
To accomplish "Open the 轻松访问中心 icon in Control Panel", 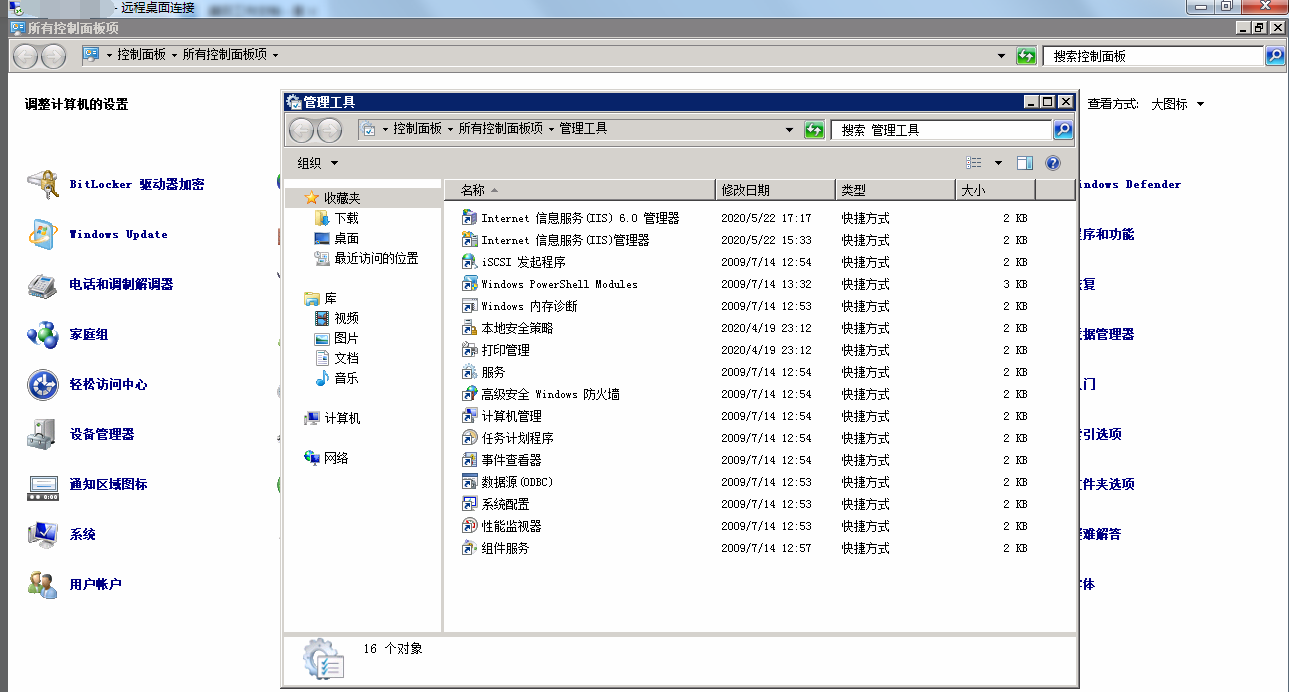I will tap(43, 384).
